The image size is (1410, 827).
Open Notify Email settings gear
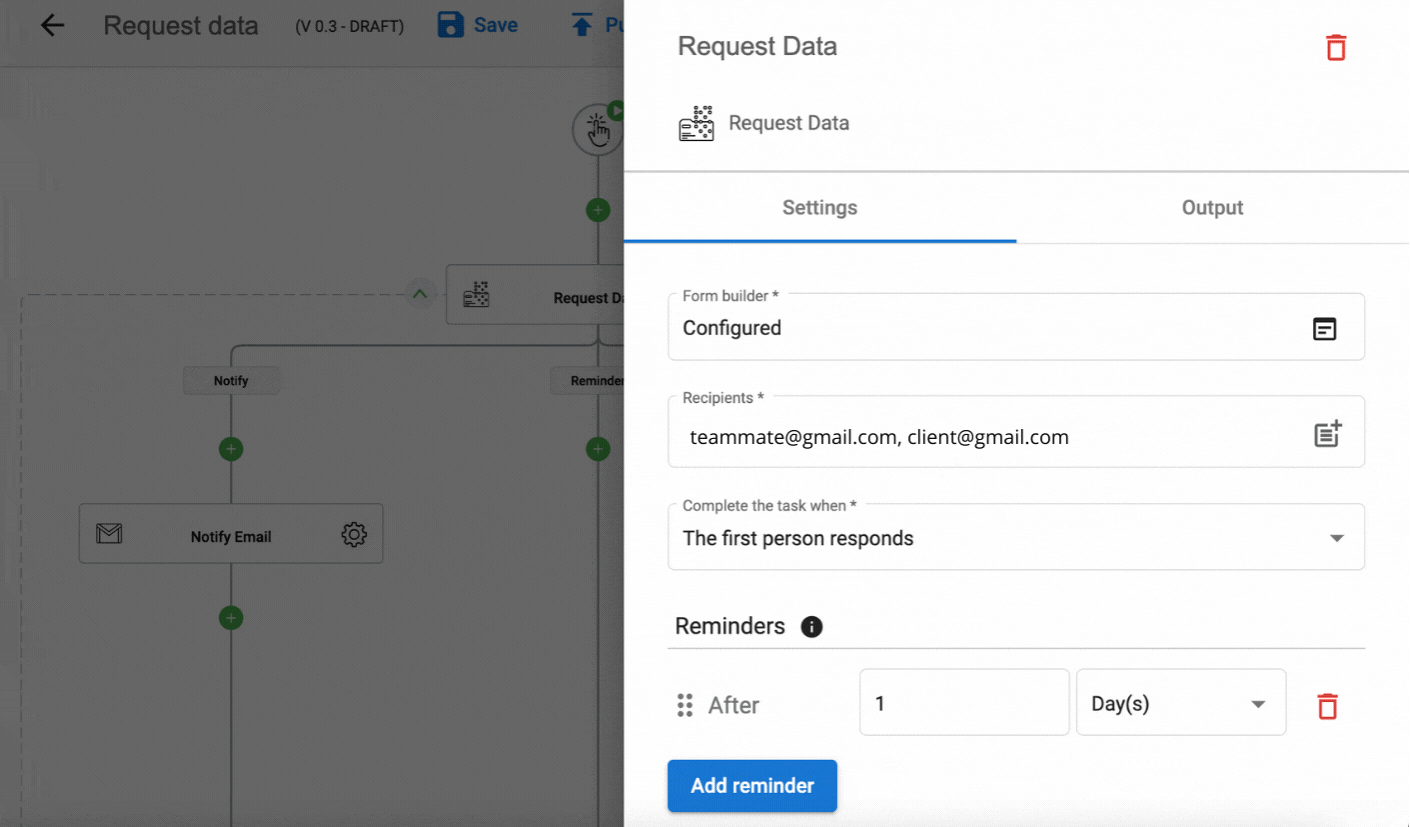click(354, 535)
